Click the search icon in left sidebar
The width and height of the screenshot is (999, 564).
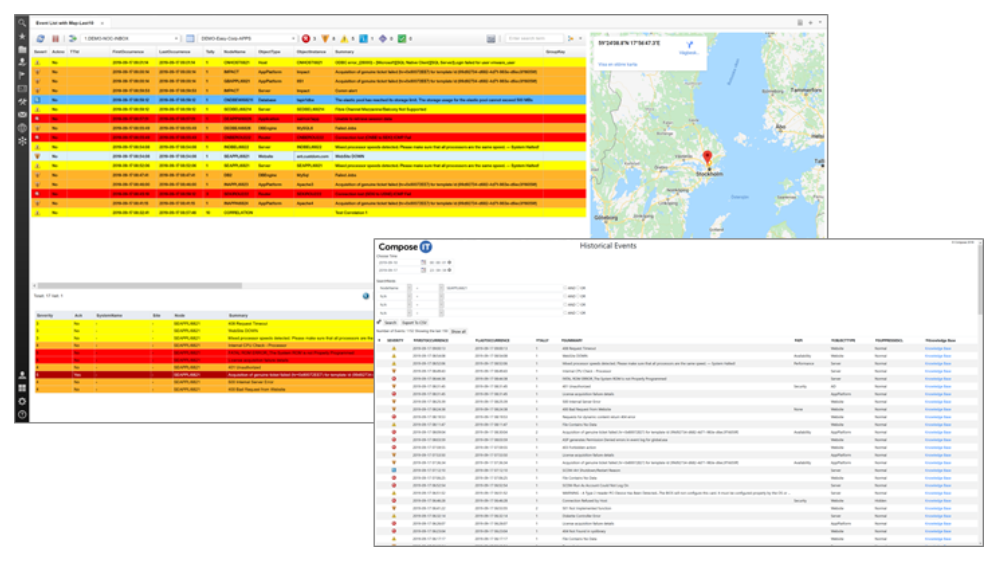(x=21, y=22)
